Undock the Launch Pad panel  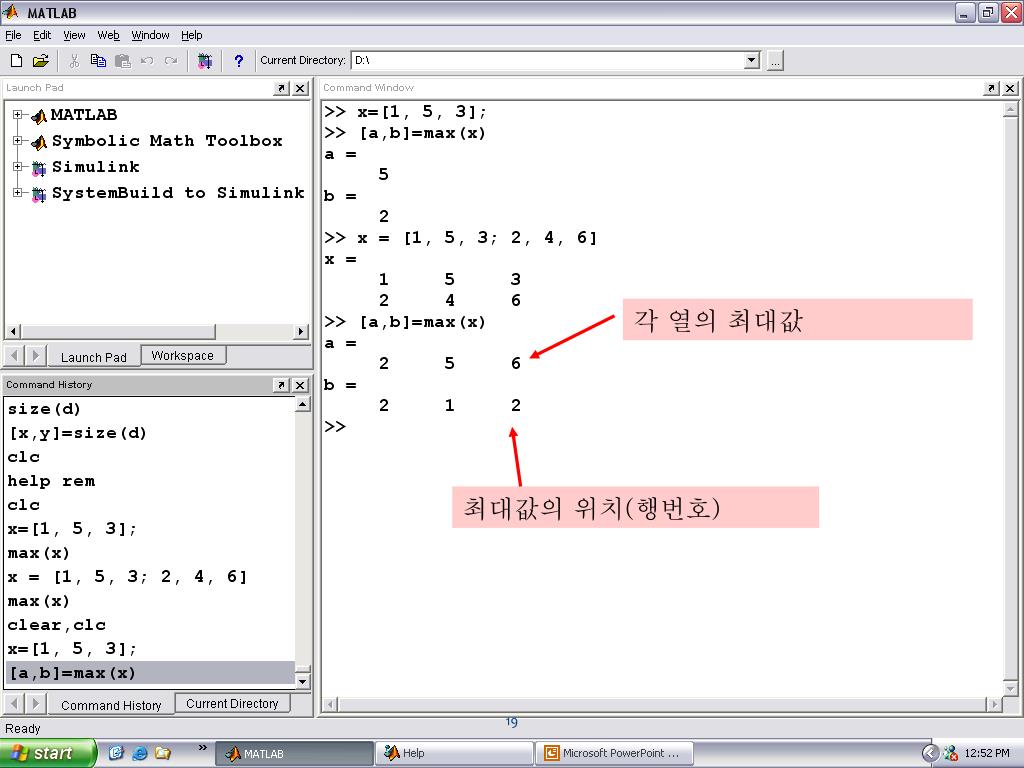[281, 88]
